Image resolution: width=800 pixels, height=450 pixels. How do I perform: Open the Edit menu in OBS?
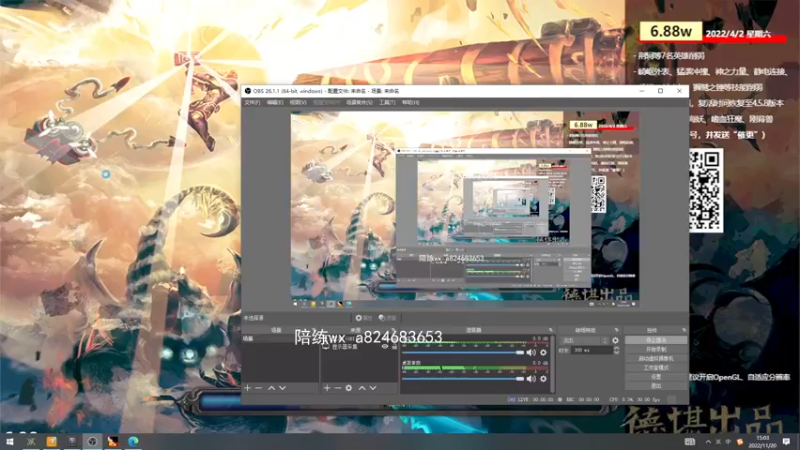275,103
